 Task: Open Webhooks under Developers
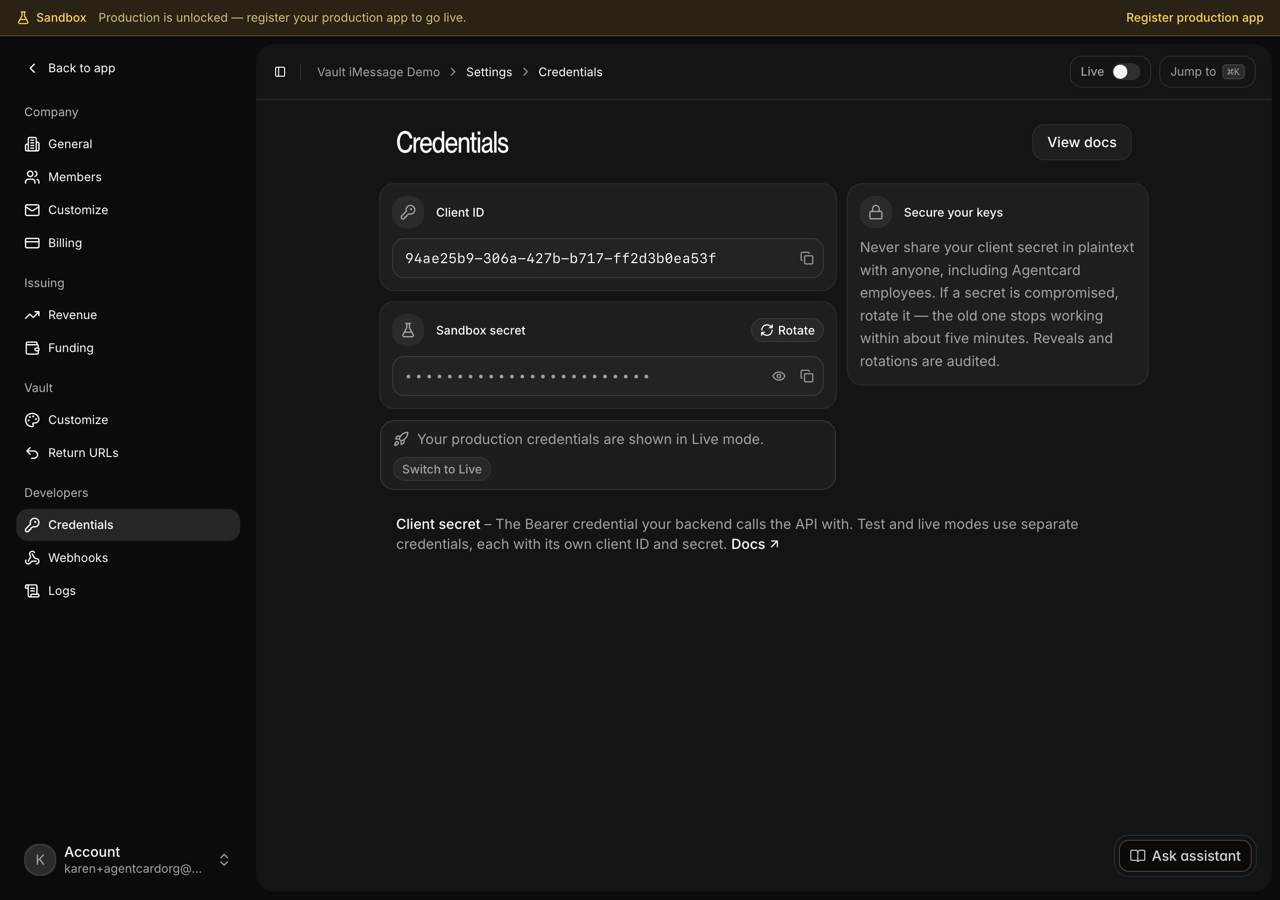pyautogui.click(x=128, y=558)
